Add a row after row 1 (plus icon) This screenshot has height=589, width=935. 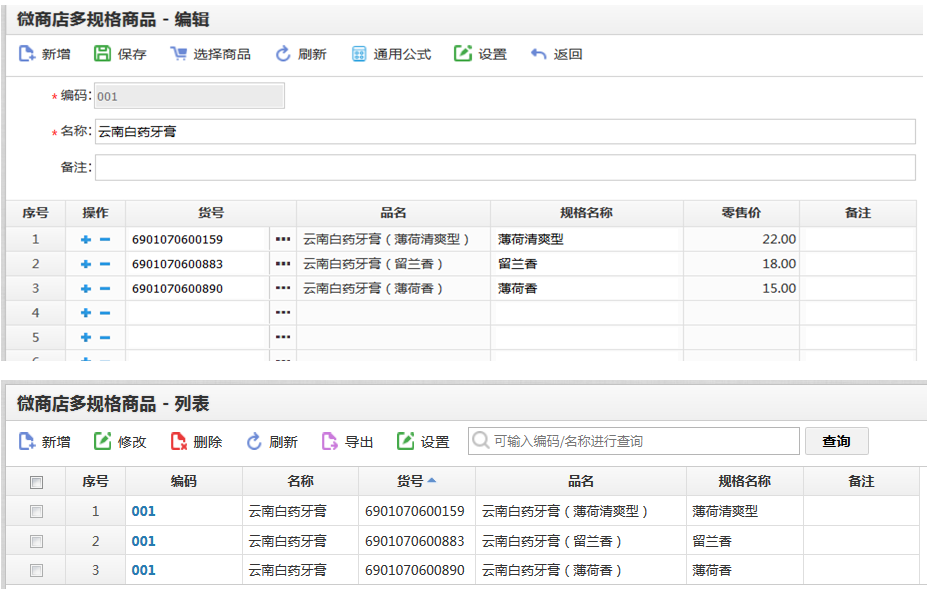pos(86,240)
